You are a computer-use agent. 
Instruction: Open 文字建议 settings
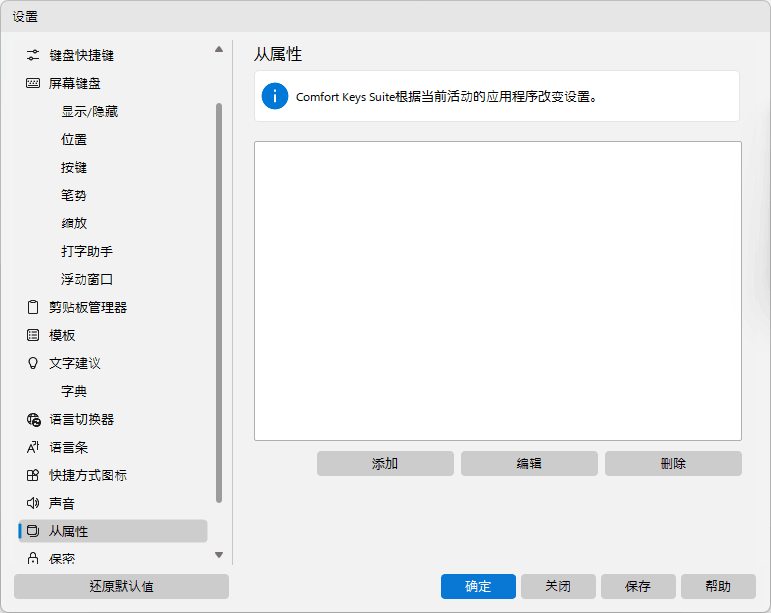click(x=113, y=363)
